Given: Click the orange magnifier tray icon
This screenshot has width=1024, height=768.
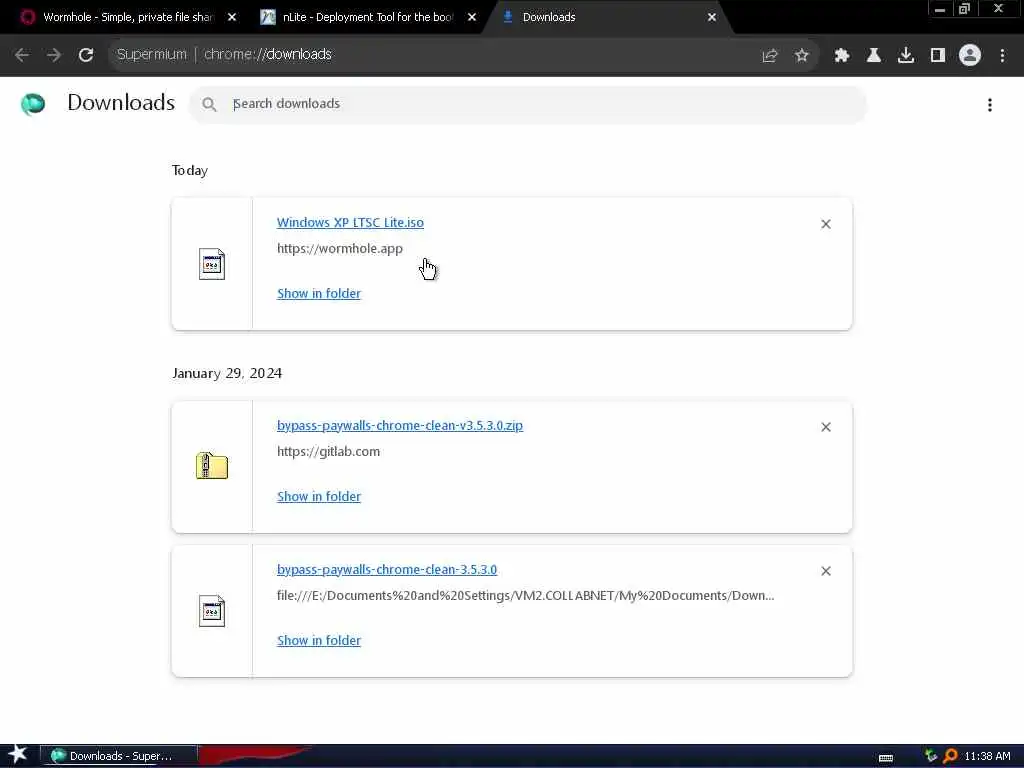Looking at the screenshot, I should [x=950, y=756].
